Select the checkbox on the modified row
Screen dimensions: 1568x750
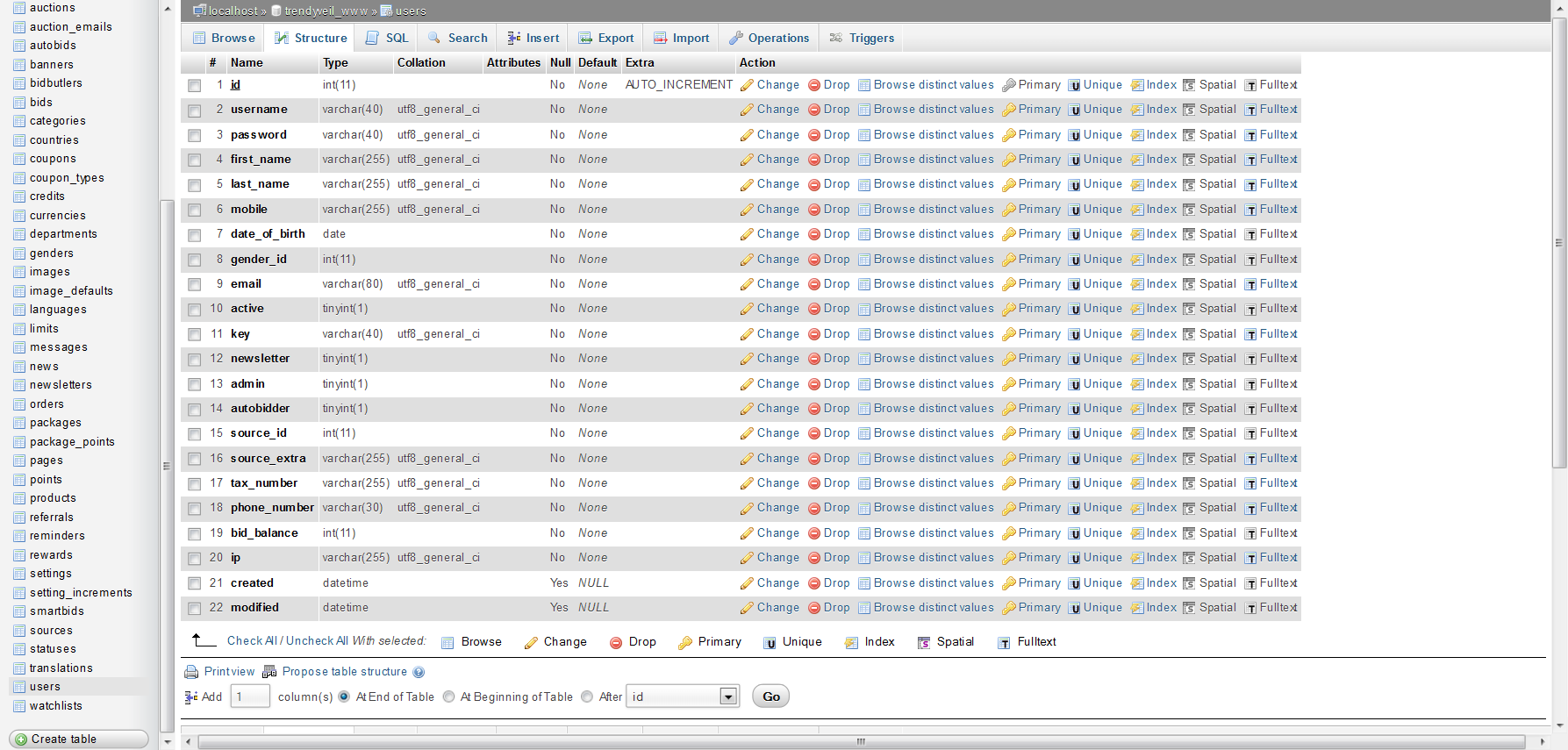point(194,609)
